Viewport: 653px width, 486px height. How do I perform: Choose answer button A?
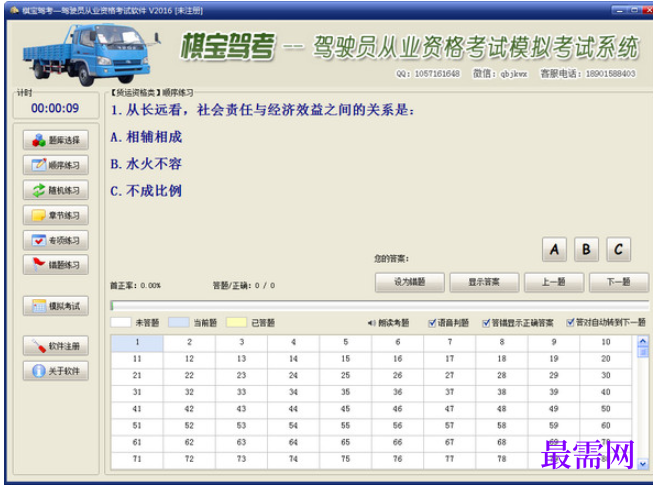coord(554,249)
